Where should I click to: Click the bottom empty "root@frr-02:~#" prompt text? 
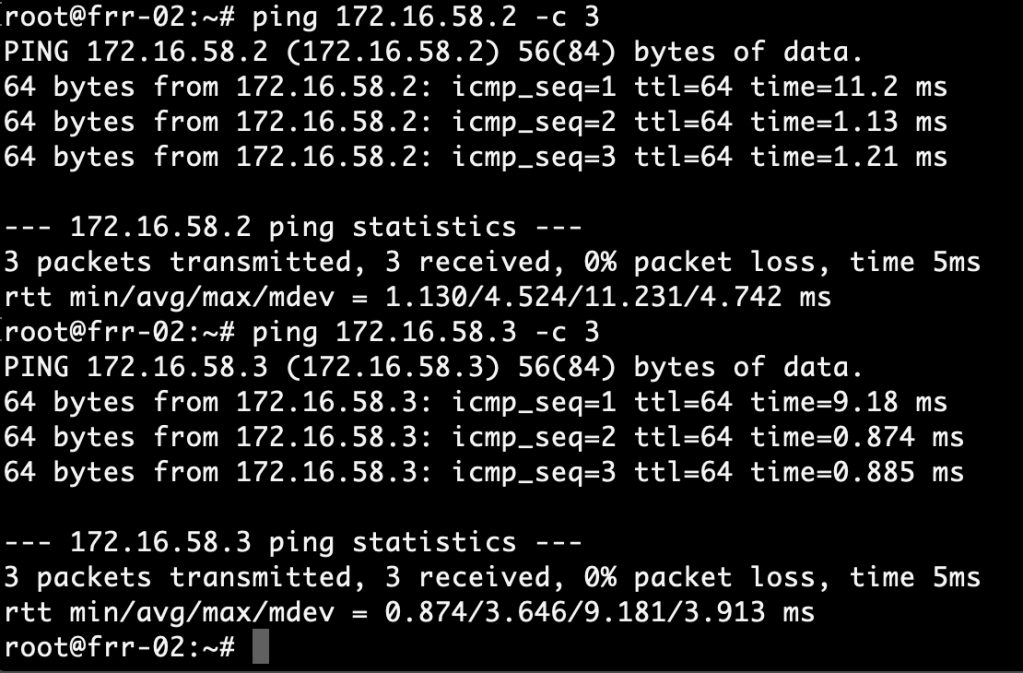(x=120, y=647)
